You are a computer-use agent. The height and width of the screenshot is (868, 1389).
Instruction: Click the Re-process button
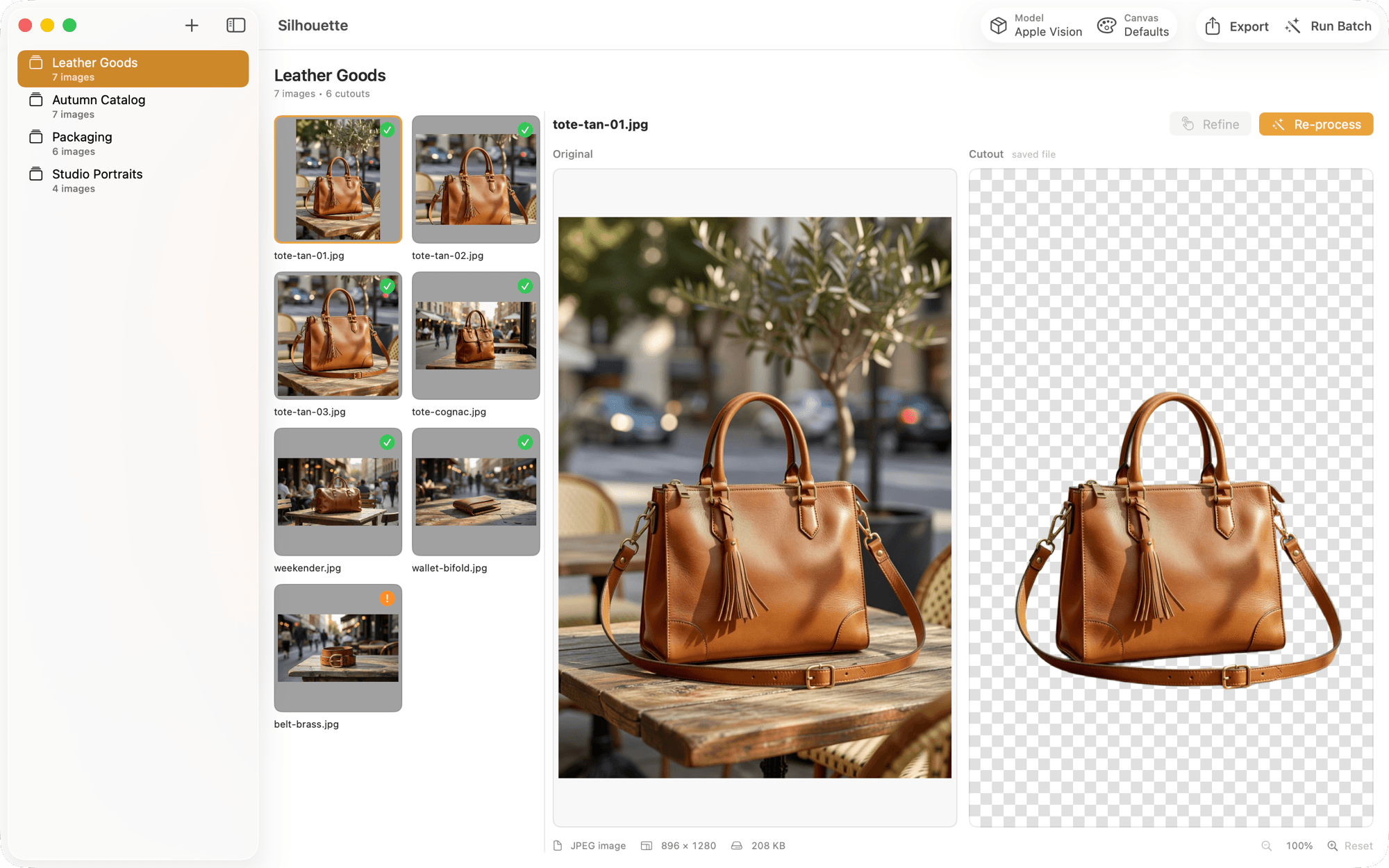point(1316,124)
